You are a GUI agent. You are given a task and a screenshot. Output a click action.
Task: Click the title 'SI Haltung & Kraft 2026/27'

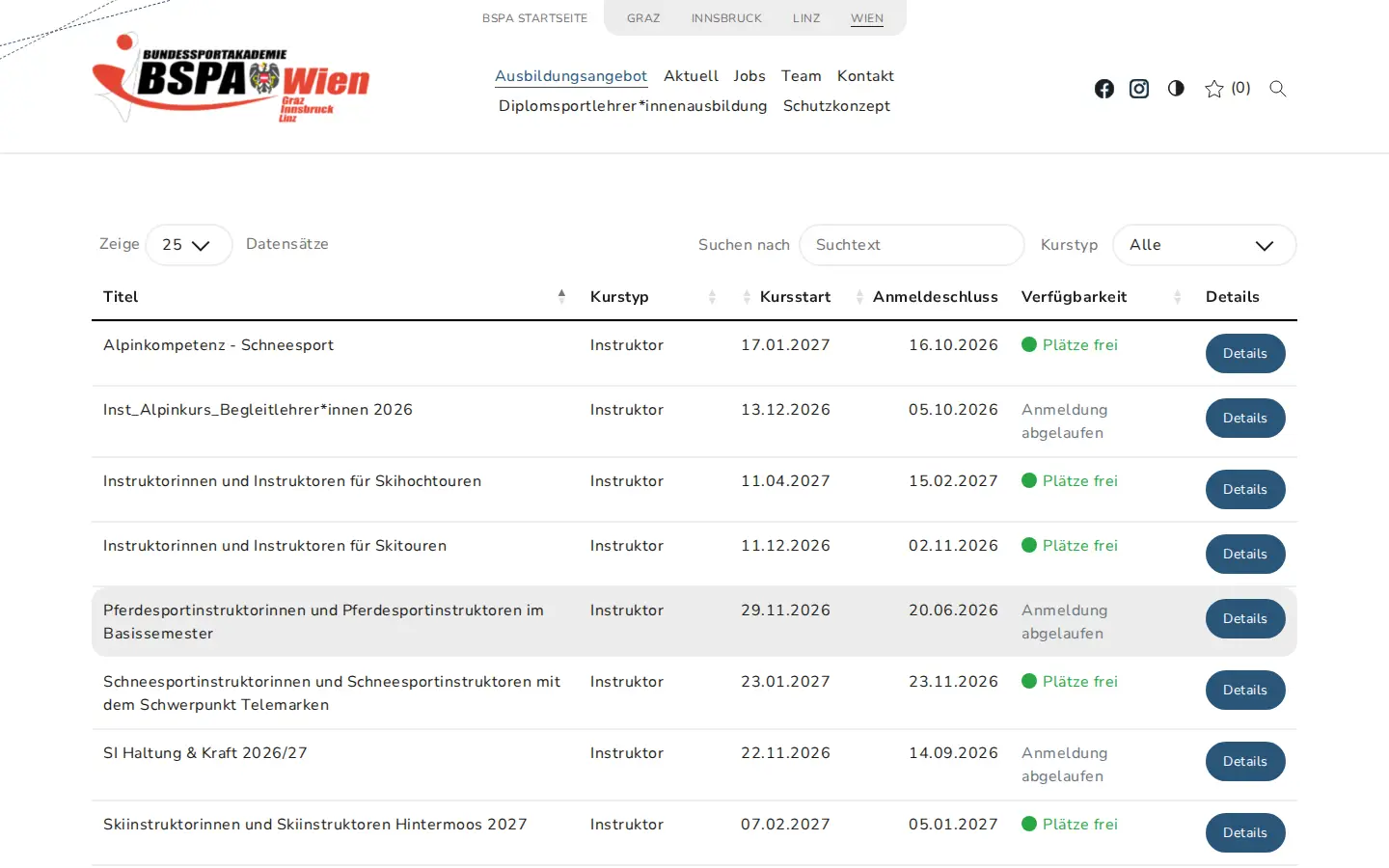coord(205,753)
